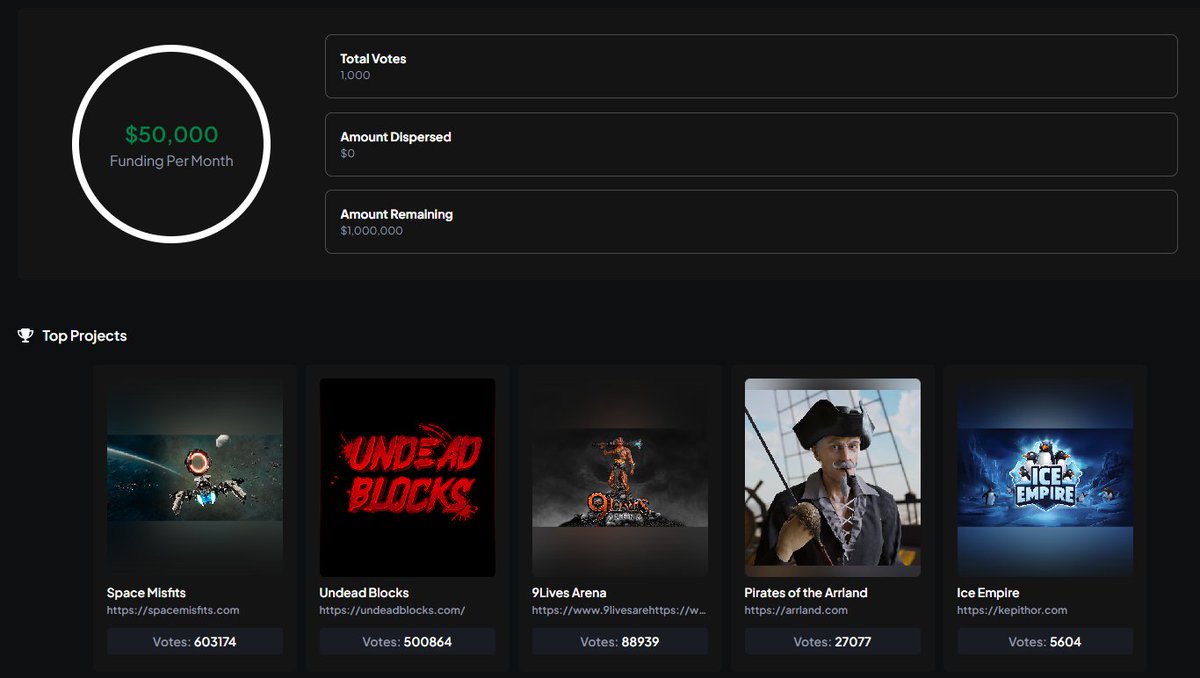Screen dimensions: 1200x678
Task: Click the Top Projects heading
Action: coord(84,336)
